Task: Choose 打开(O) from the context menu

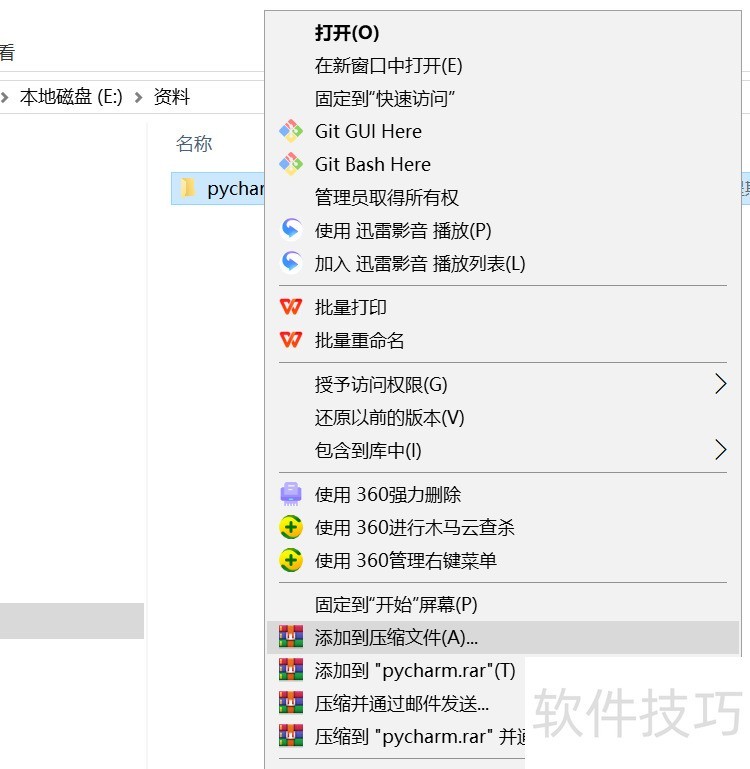Action: click(x=503, y=33)
